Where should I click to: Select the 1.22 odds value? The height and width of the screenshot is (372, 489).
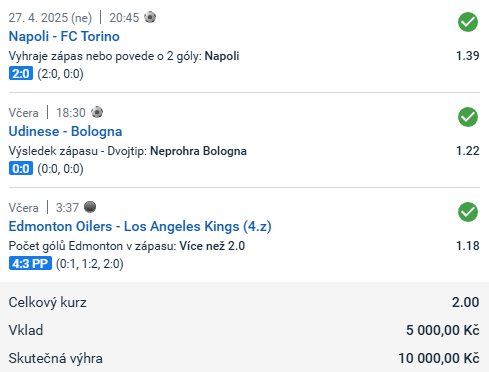pyautogui.click(x=468, y=151)
